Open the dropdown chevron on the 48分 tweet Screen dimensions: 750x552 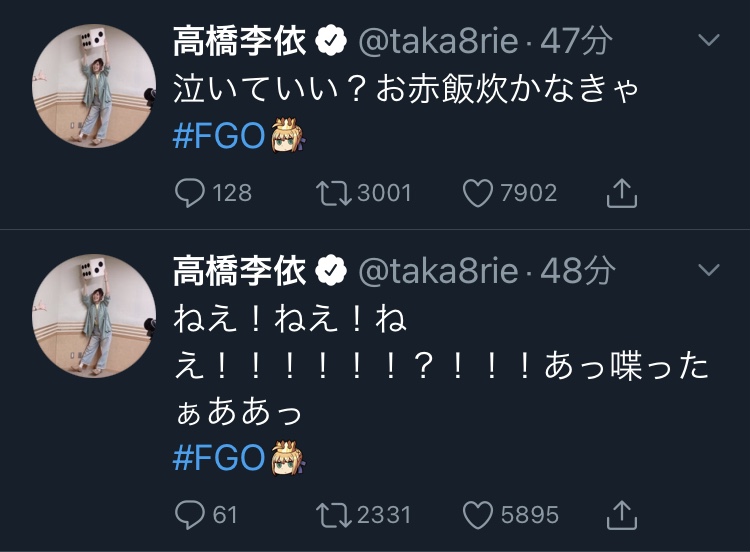pyautogui.click(x=708, y=270)
